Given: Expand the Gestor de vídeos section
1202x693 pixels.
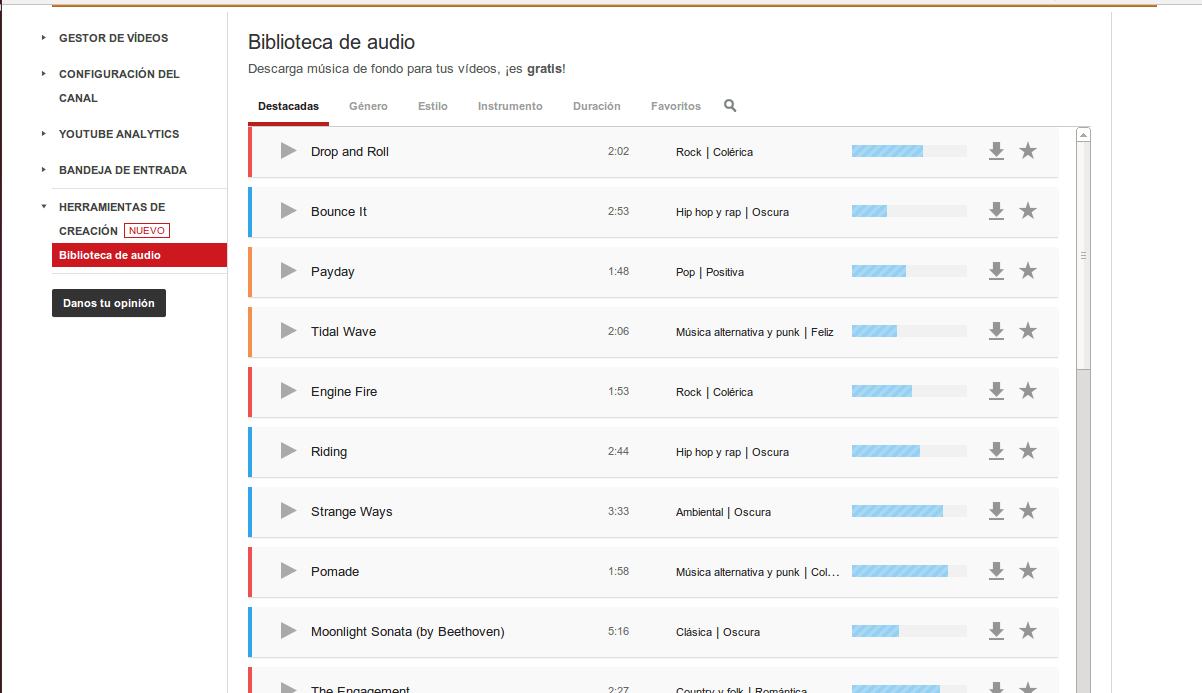Looking at the screenshot, I should click(113, 38).
